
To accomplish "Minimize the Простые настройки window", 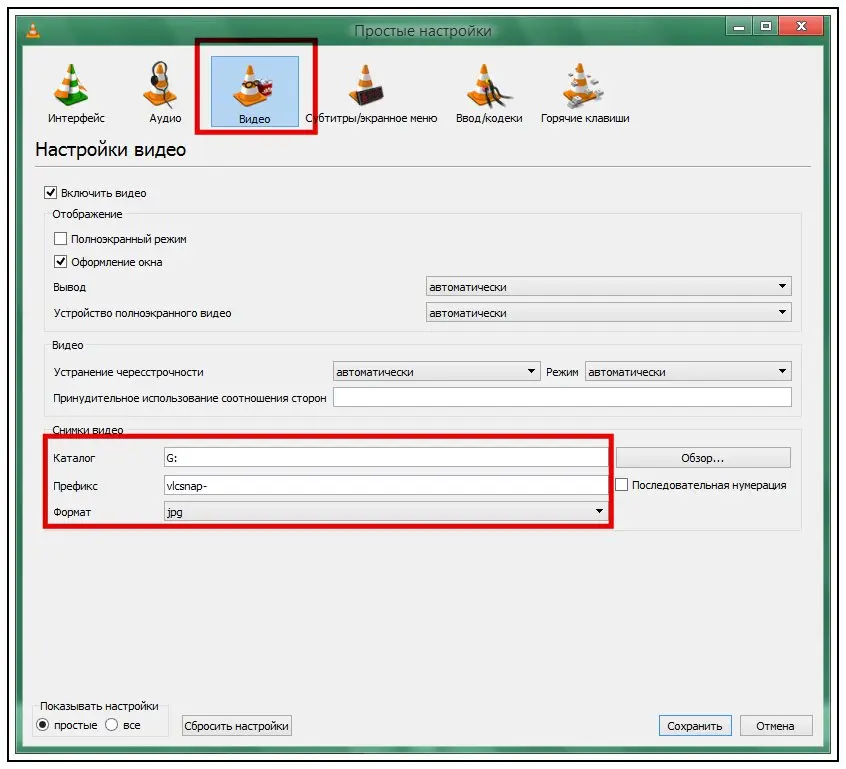I will (x=739, y=26).
